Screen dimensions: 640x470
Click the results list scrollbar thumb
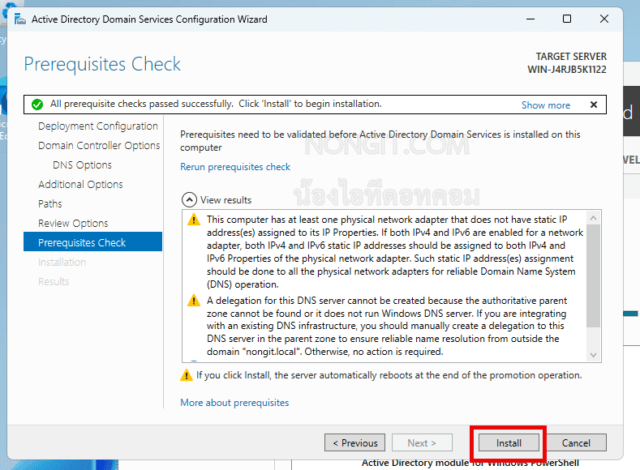pyautogui.click(x=593, y=275)
